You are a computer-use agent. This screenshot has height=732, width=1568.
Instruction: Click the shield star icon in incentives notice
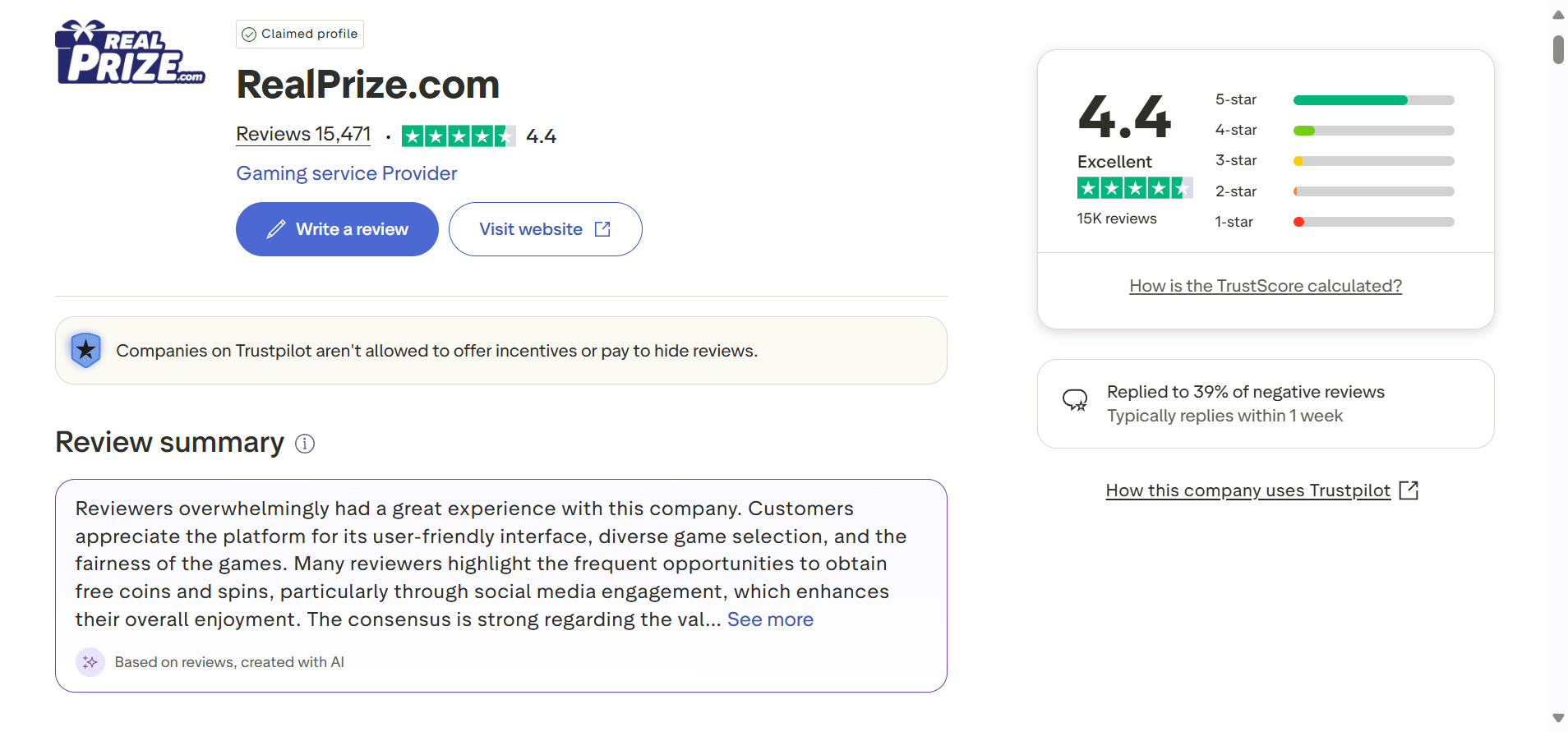click(85, 350)
